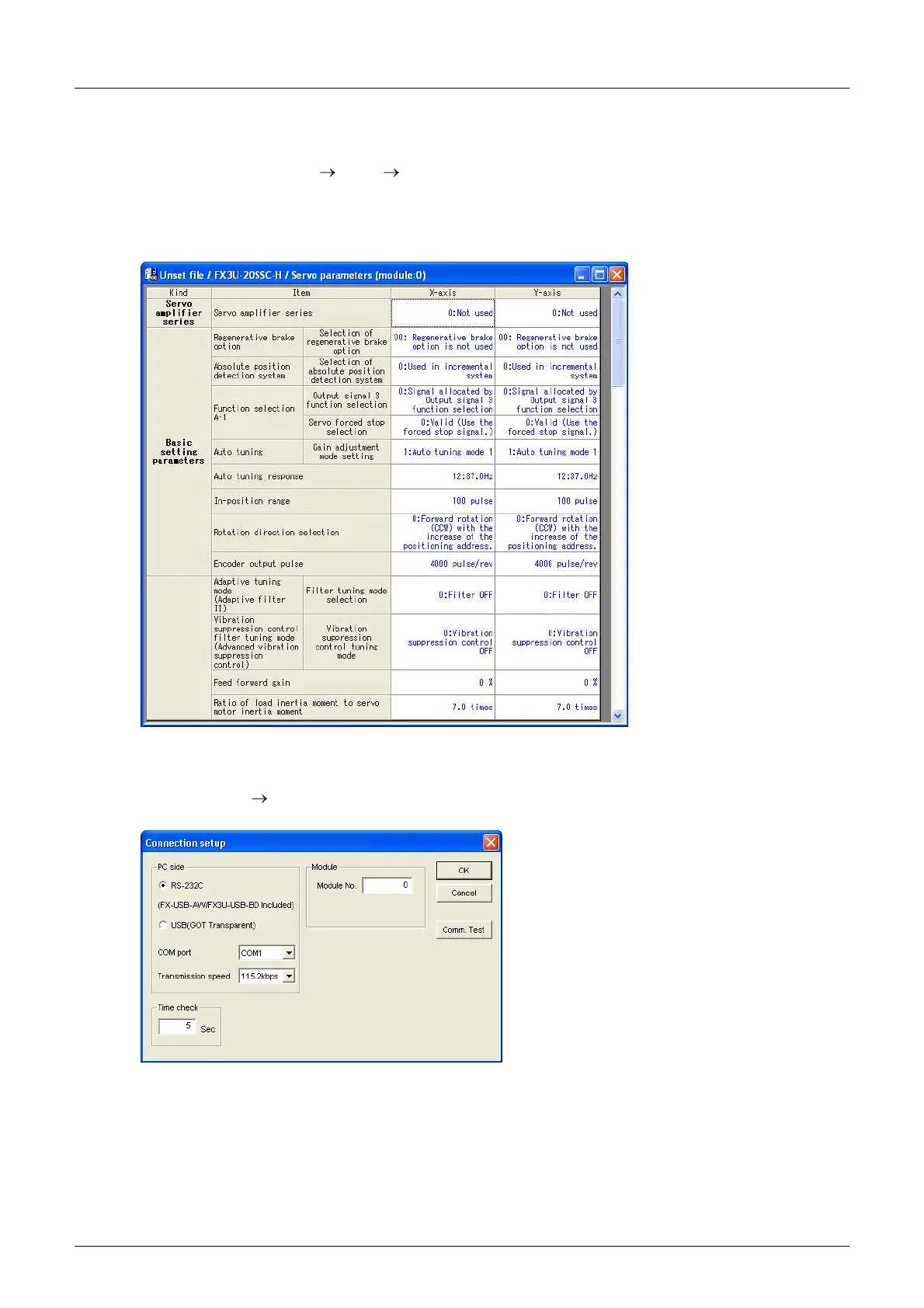Click the Module No. input field
The image size is (924, 1308).
click(387, 885)
